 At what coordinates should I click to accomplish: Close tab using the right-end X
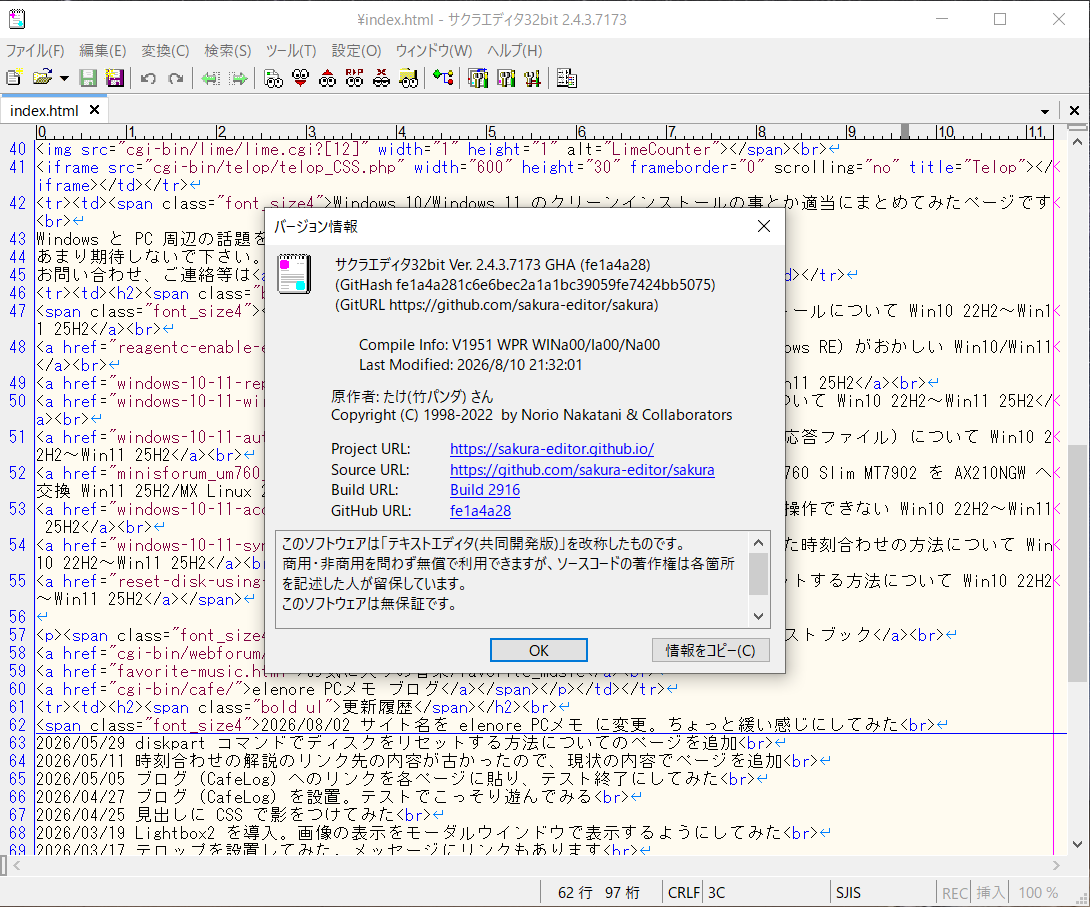(x=1074, y=111)
